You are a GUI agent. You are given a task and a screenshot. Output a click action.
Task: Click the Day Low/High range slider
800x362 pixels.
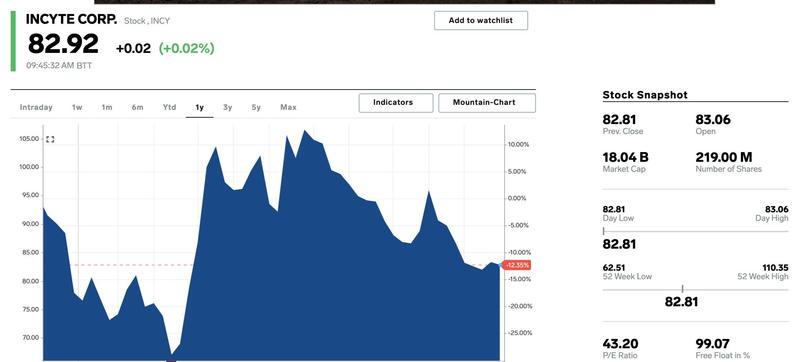(695, 231)
